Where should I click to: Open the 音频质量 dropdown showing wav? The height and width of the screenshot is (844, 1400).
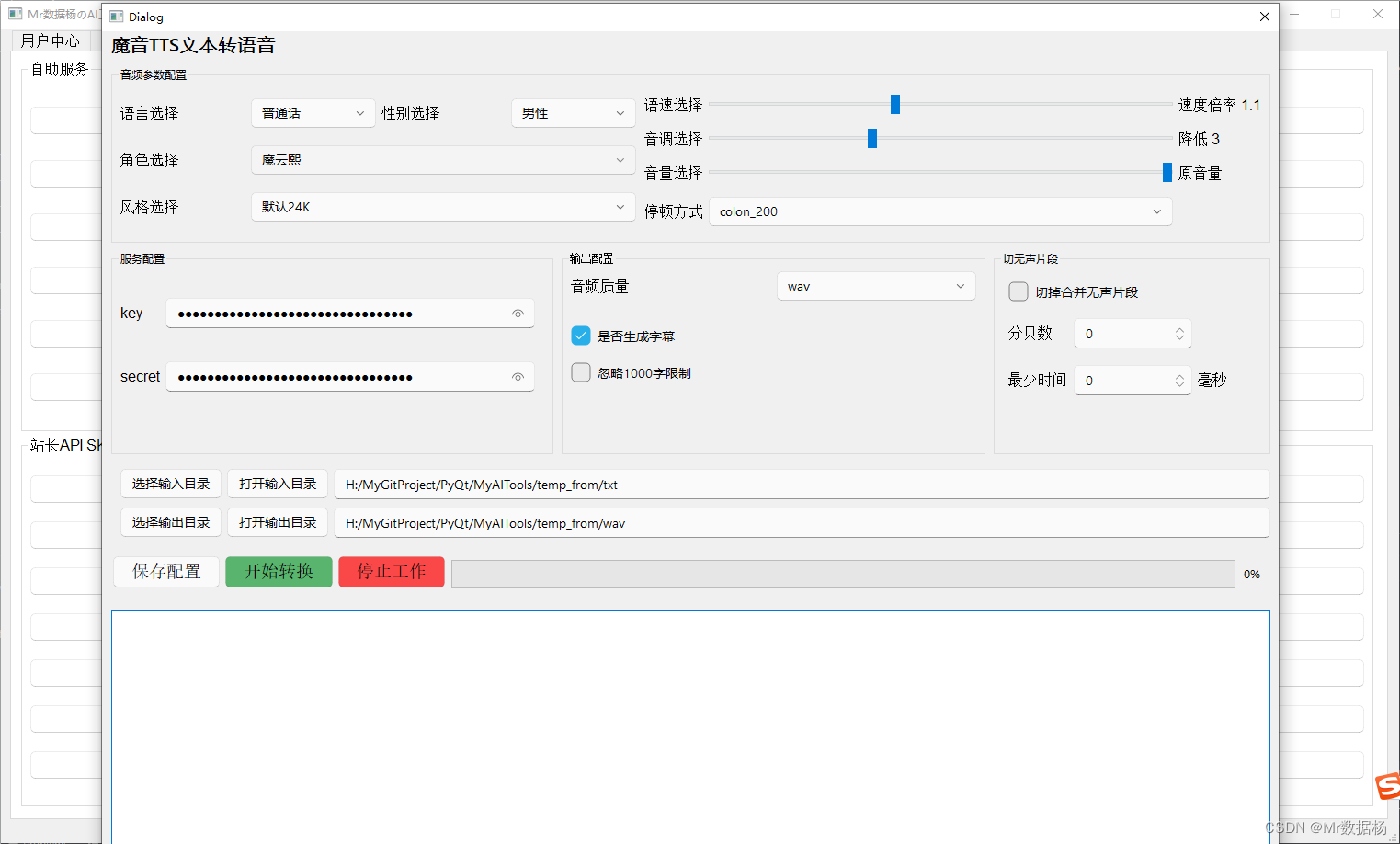876,286
